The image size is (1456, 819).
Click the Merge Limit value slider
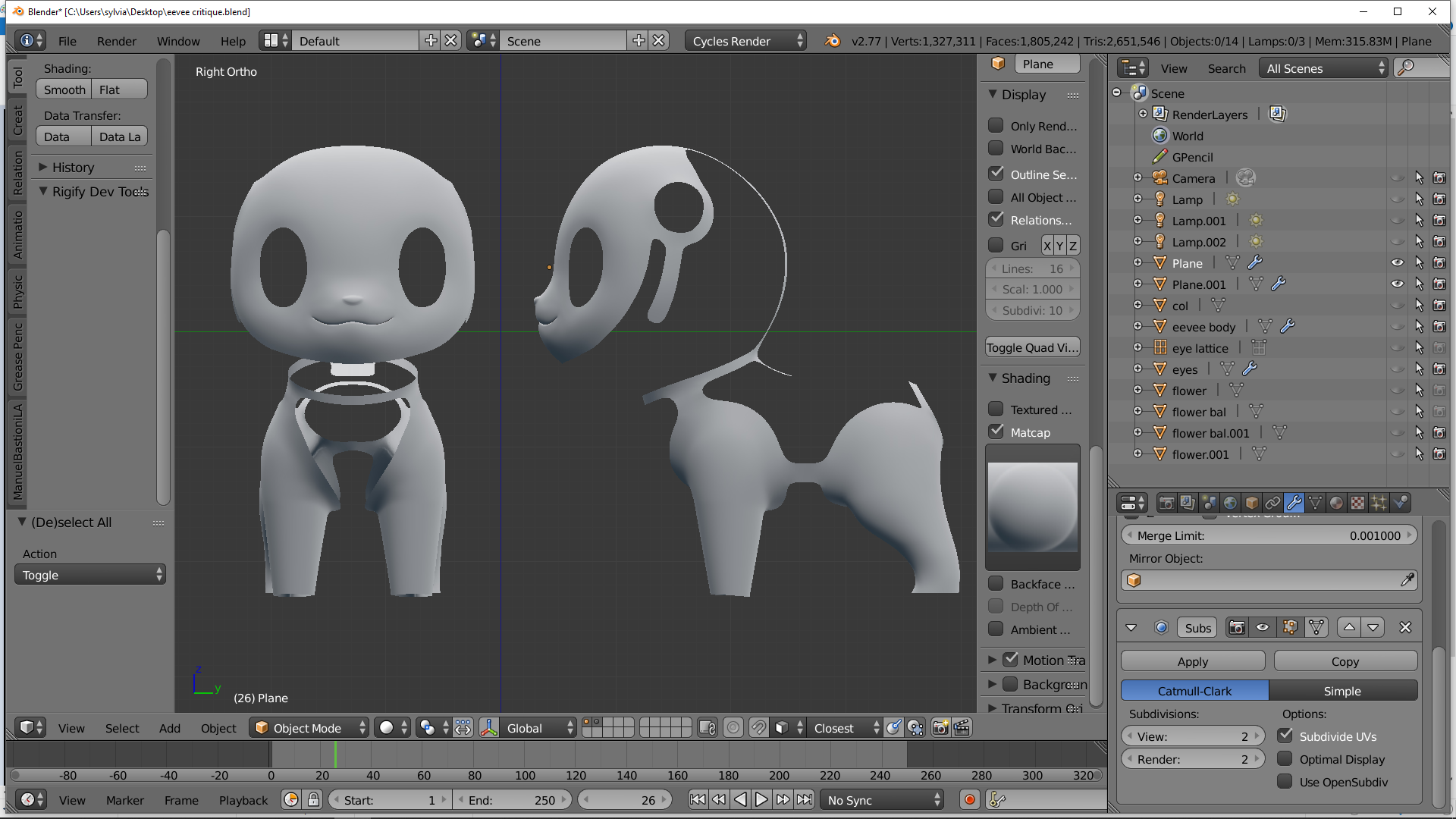pos(1268,535)
